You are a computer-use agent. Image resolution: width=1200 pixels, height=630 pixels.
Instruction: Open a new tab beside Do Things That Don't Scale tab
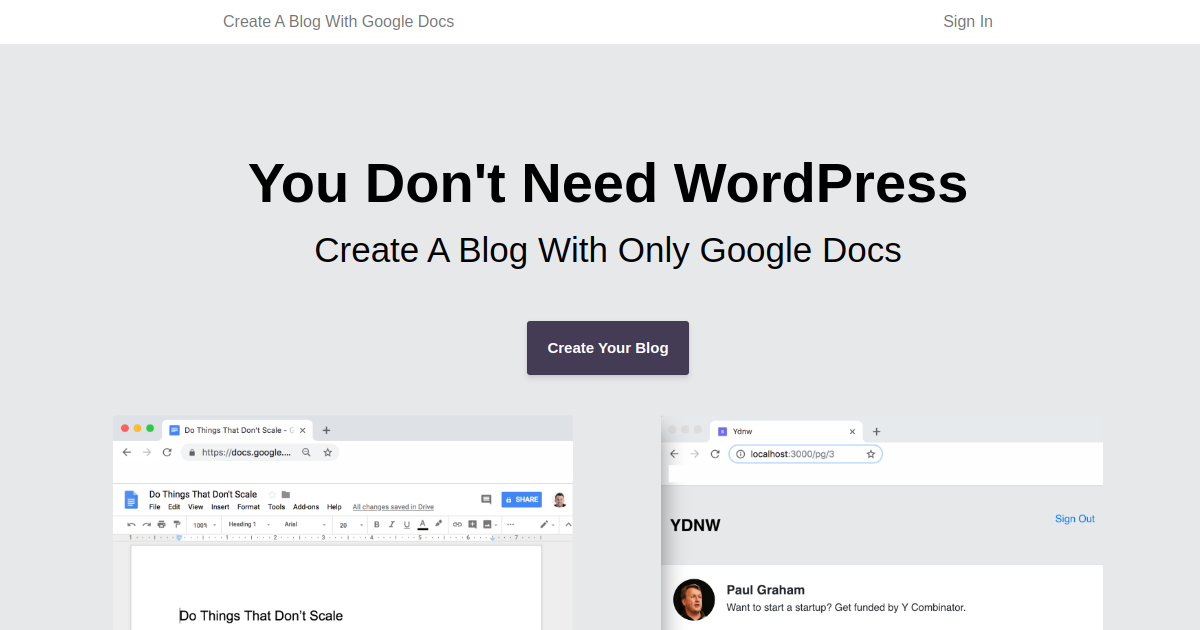tap(326, 430)
